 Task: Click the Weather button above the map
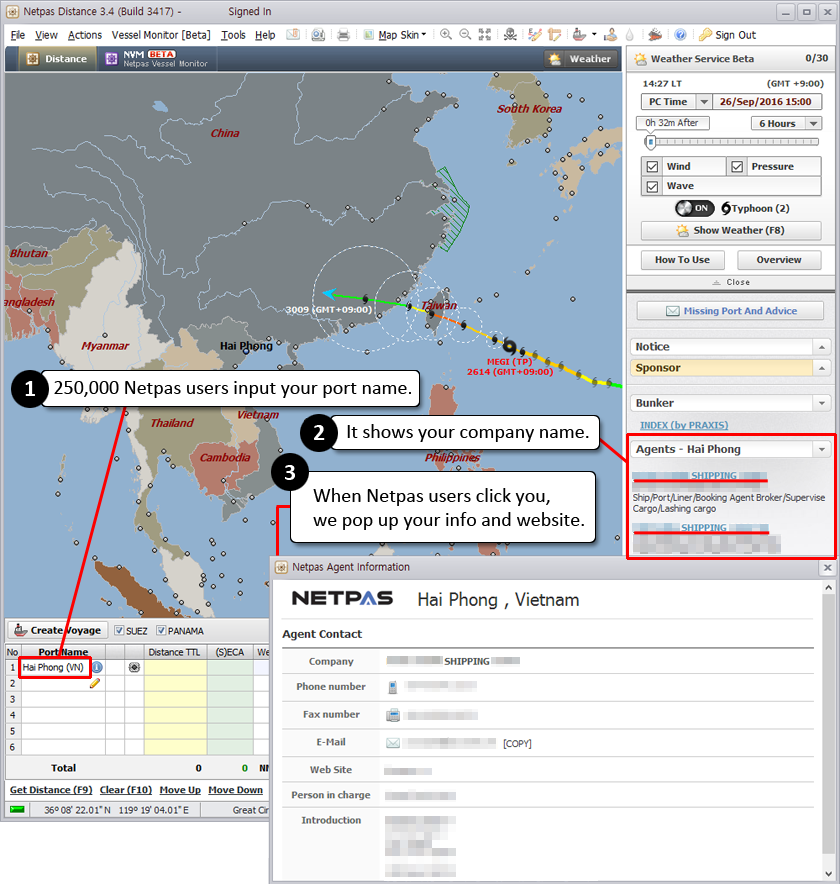tap(580, 59)
